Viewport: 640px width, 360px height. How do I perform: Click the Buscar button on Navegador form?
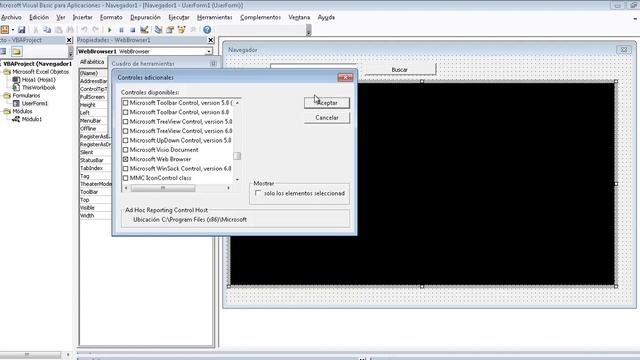(399, 70)
